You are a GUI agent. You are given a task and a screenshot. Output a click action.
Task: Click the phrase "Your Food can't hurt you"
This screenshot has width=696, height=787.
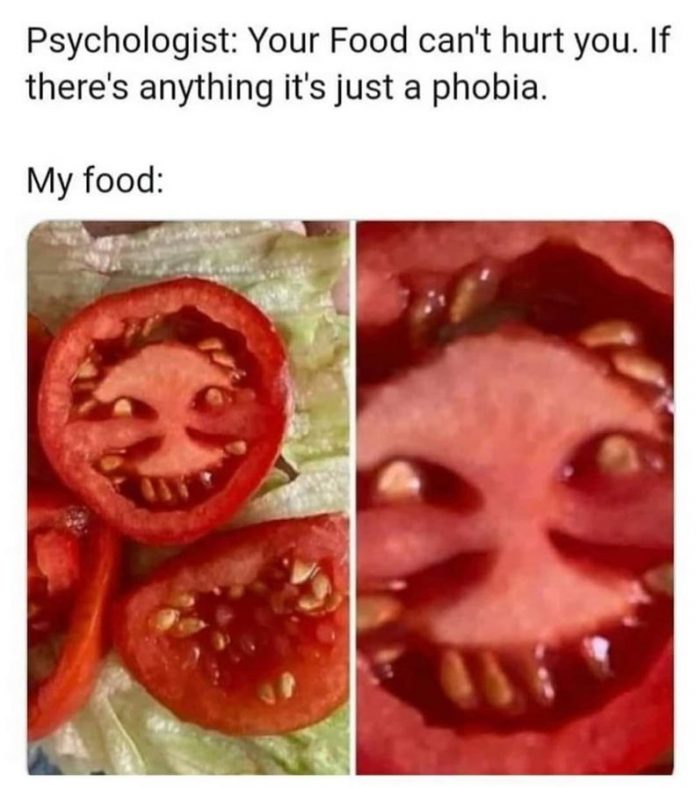tap(439, 42)
